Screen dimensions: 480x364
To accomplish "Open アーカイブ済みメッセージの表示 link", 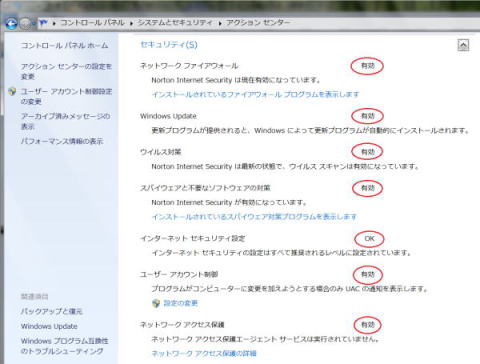I will tap(65, 121).
